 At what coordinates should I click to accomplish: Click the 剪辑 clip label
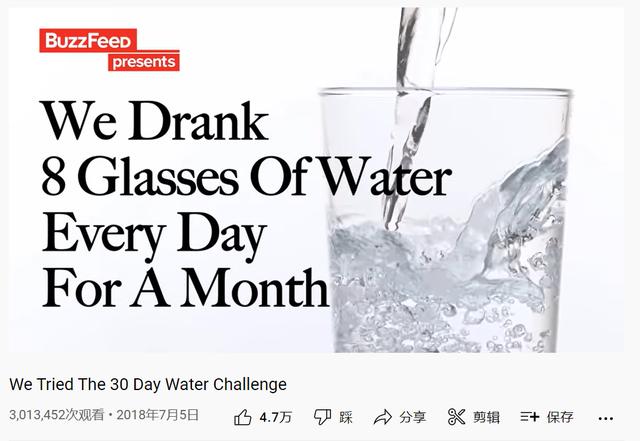(x=487, y=417)
